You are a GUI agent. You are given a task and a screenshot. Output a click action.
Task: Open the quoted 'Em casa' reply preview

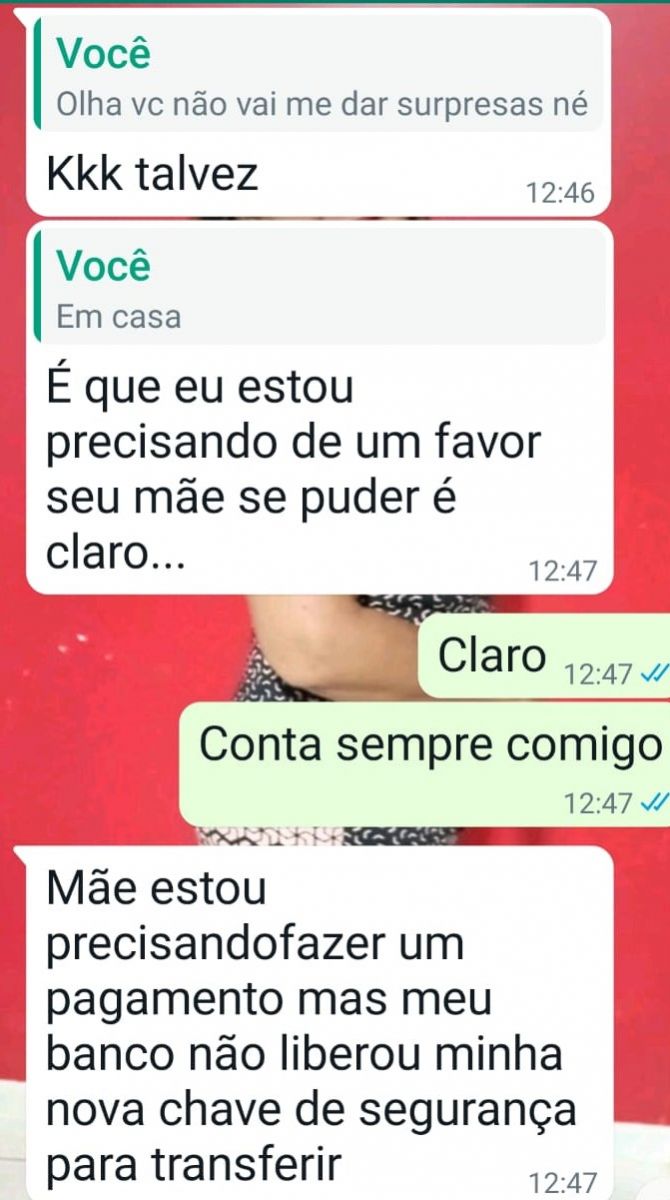(319, 287)
